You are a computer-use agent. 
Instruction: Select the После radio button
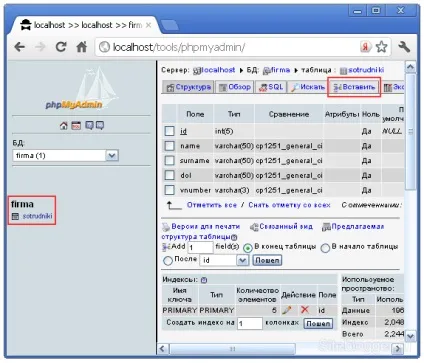coord(168,260)
